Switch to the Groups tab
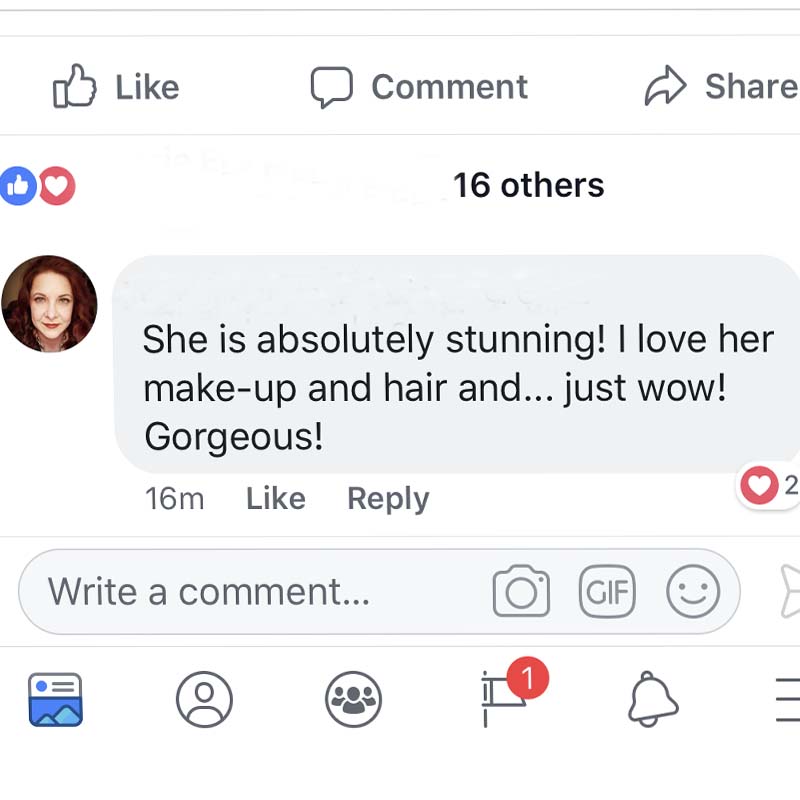Viewport: 800px width, 800px height. tap(354, 699)
